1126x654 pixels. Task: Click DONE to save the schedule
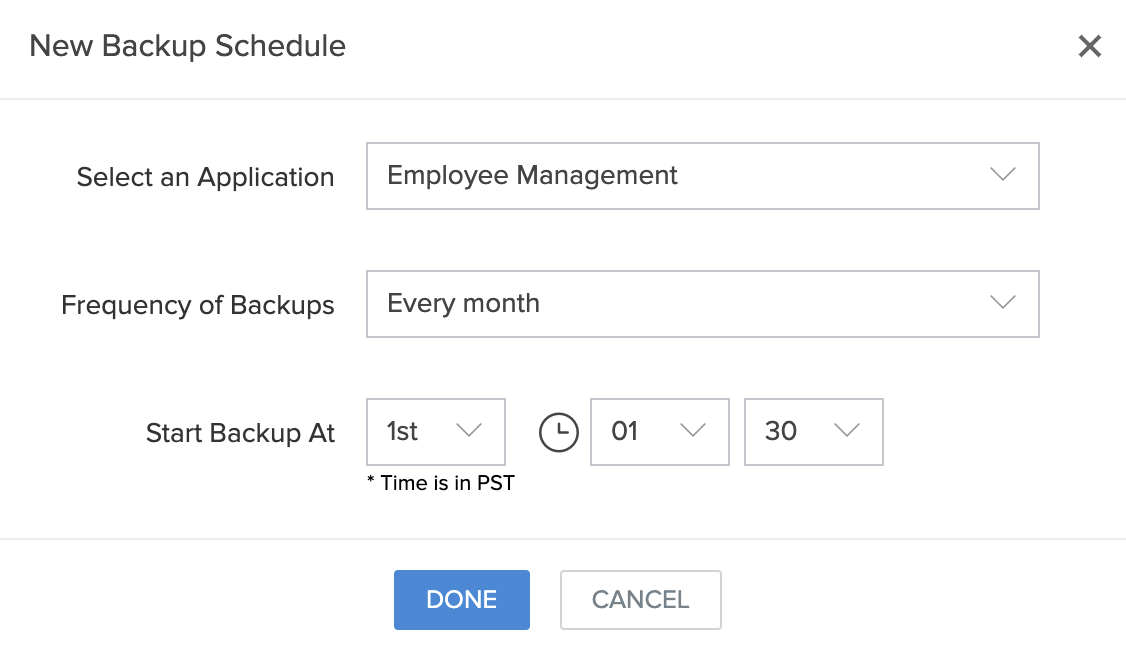(461, 599)
